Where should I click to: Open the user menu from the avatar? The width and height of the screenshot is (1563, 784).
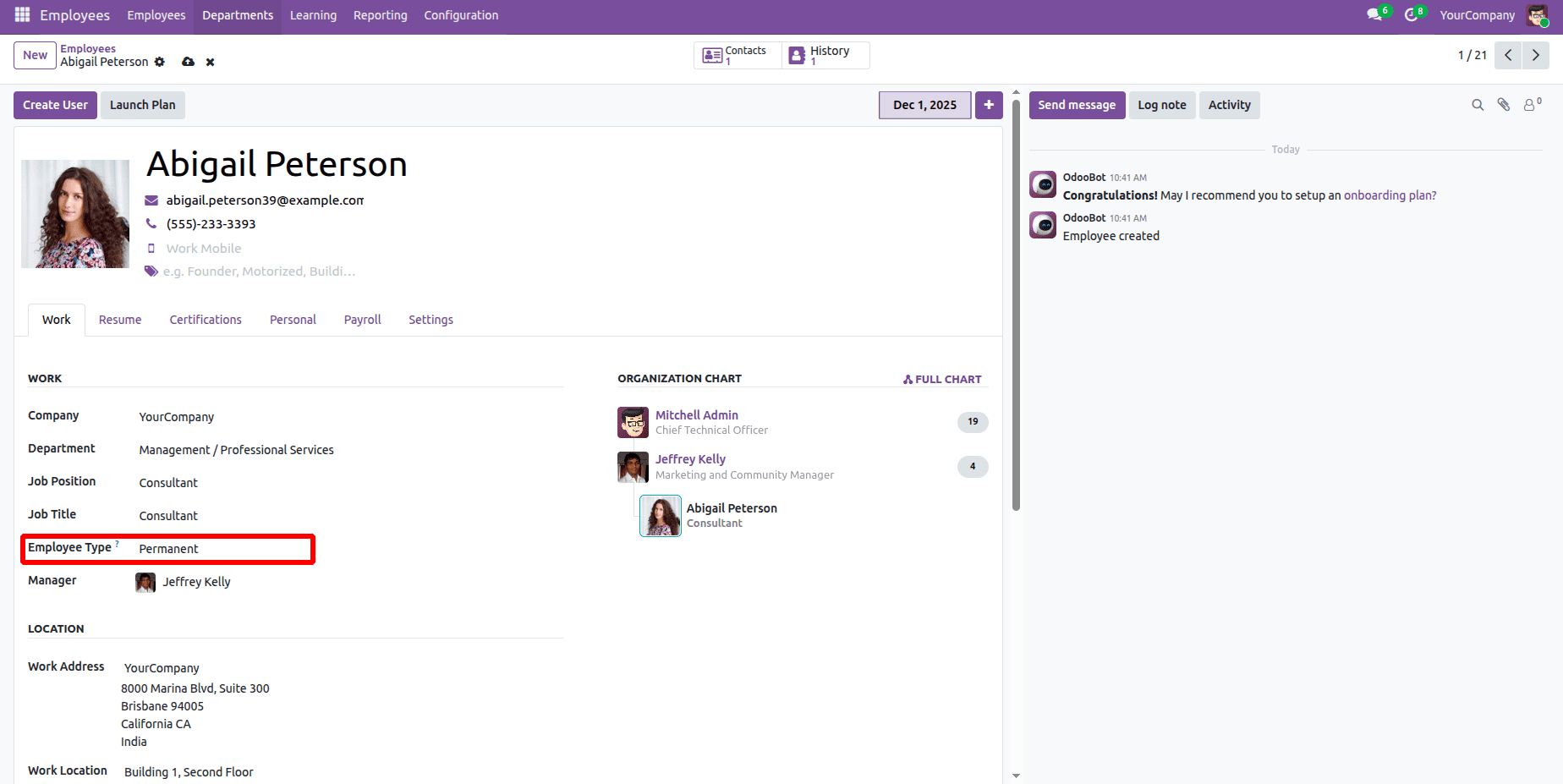pos(1538,15)
